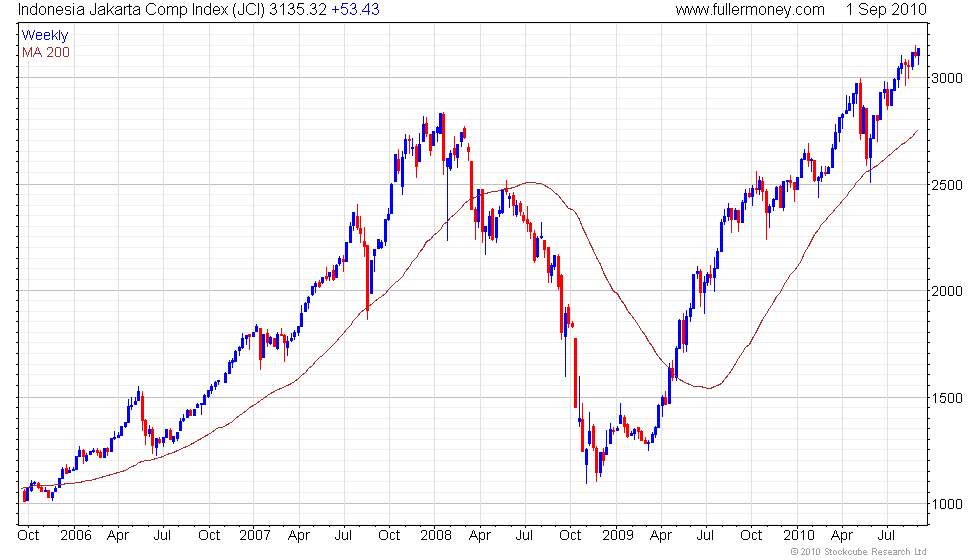Image resolution: width=980 pixels, height=560 pixels.
Task: Click the 2500 y-axis label
Action: 947,186
